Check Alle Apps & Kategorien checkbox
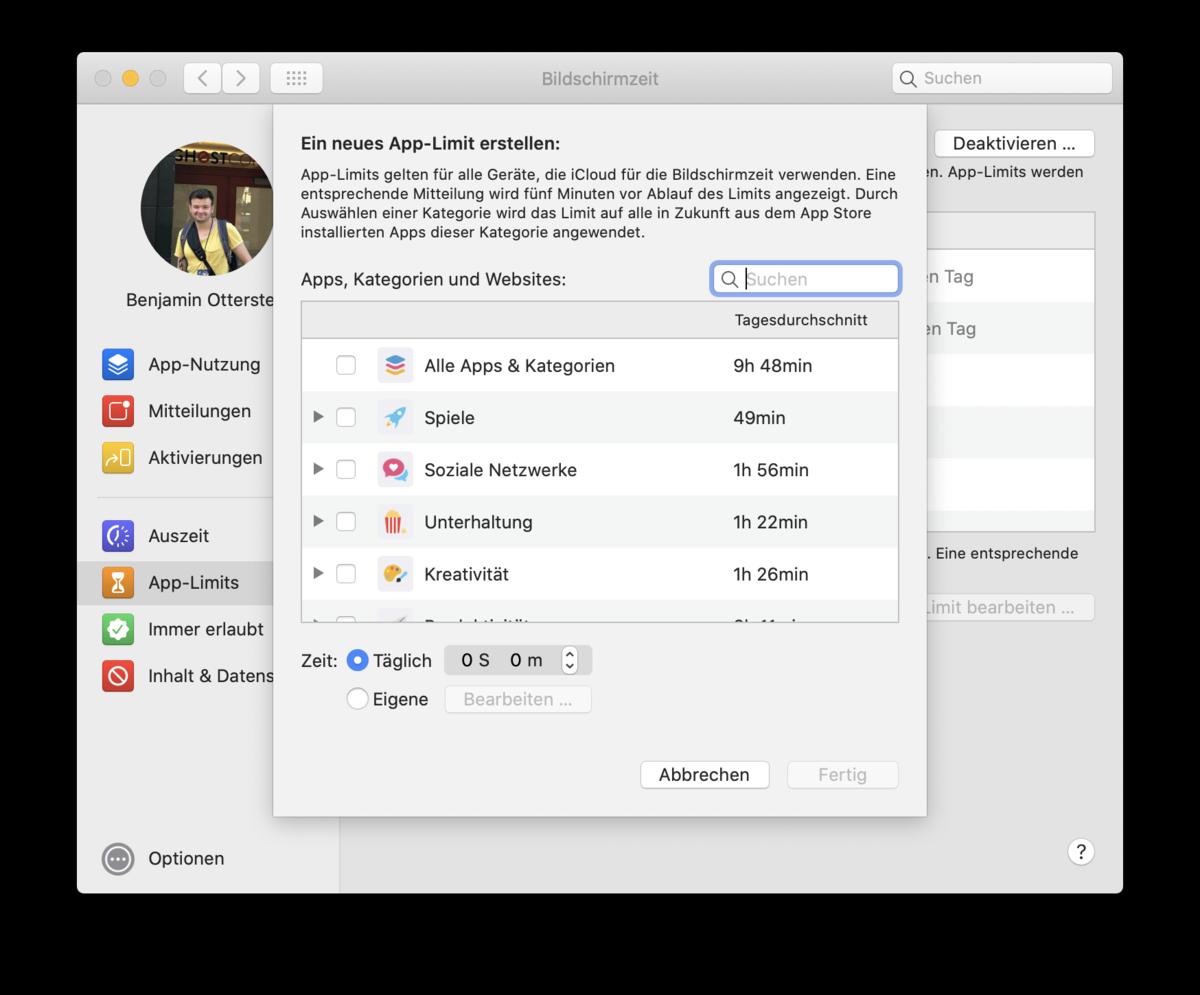Image resolution: width=1200 pixels, height=995 pixels. pyautogui.click(x=346, y=365)
